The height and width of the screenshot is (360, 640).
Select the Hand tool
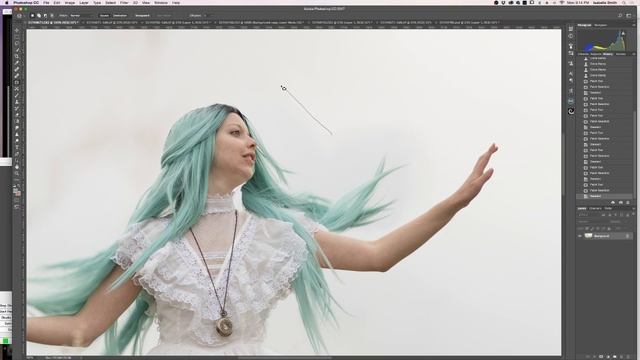17,167
